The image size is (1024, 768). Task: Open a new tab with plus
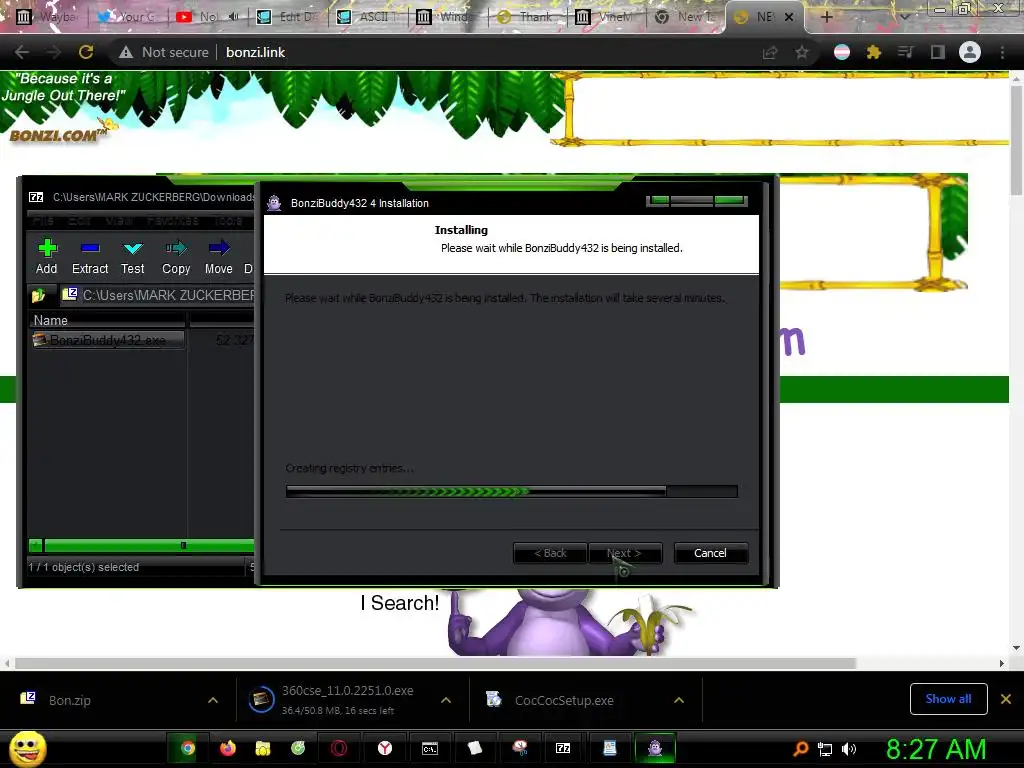826,17
